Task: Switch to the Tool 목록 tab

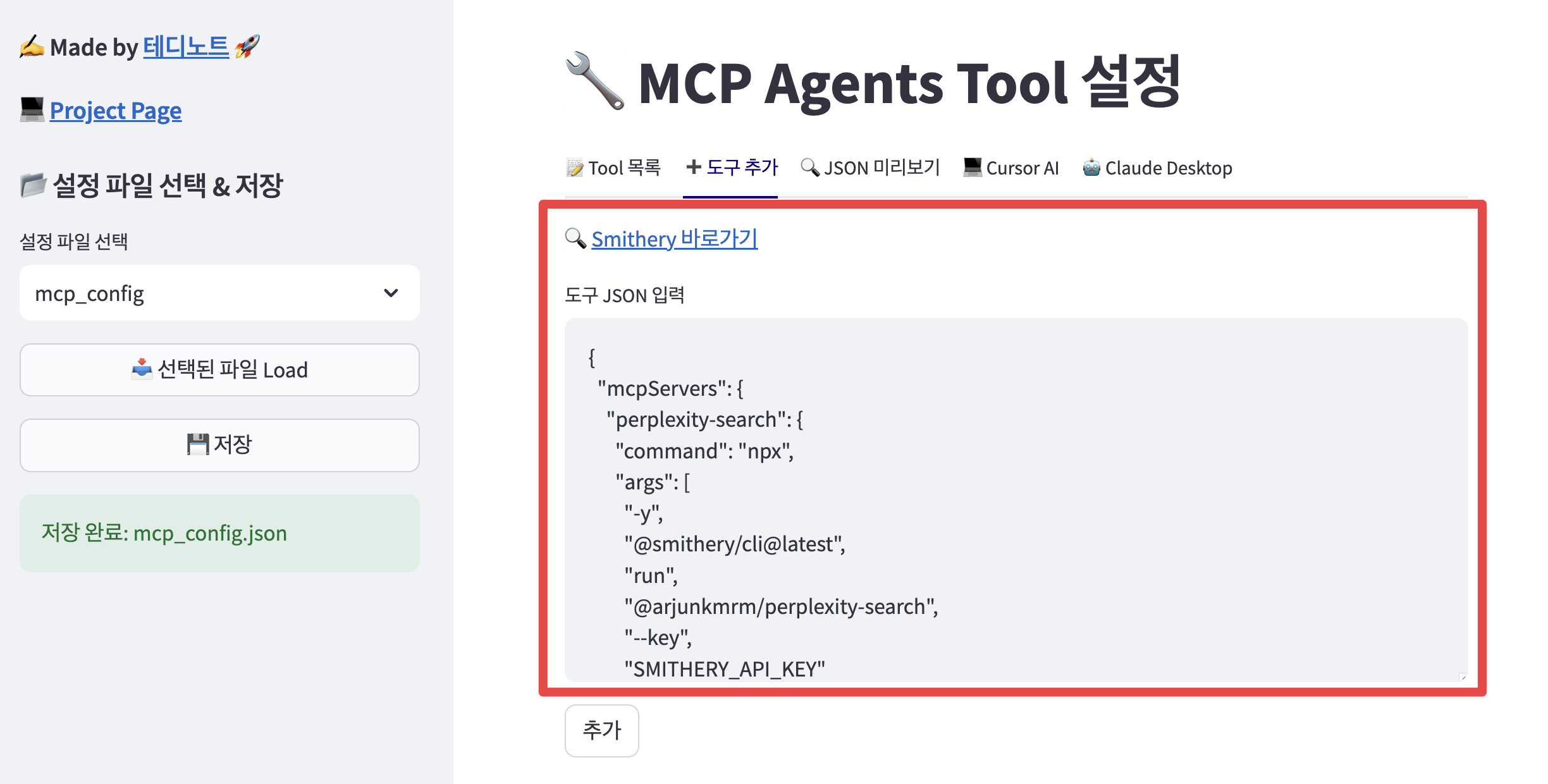Action: (x=613, y=168)
